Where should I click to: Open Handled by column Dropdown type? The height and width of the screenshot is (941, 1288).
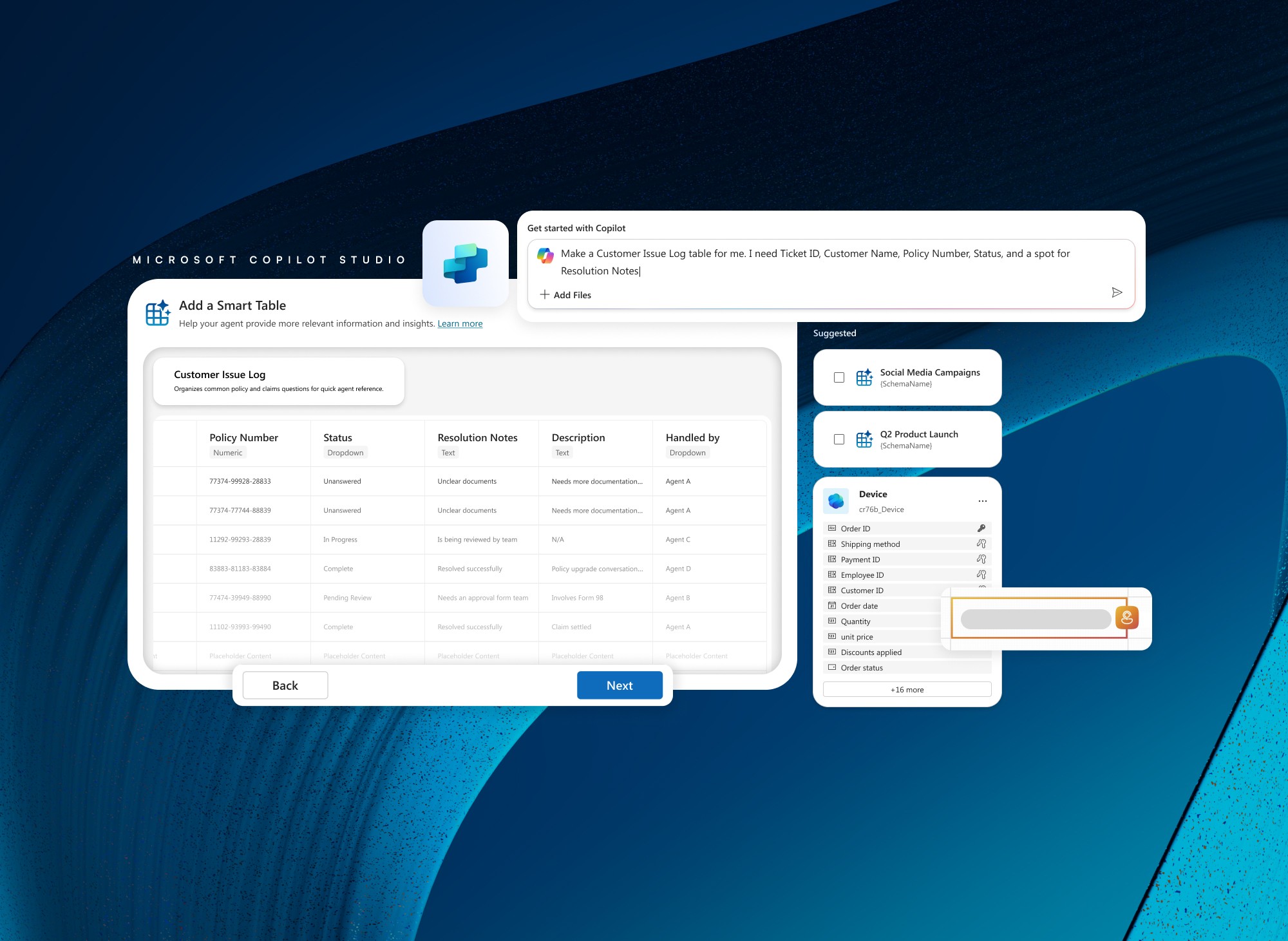point(687,453)
